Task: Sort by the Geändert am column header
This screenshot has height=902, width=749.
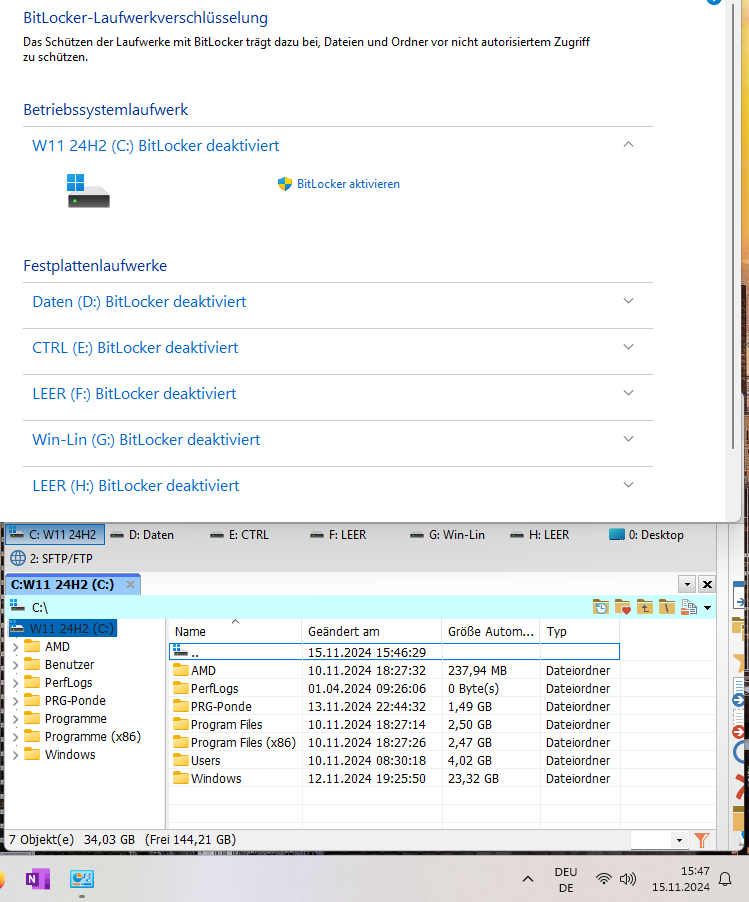Action: click(x=372, y=631)
